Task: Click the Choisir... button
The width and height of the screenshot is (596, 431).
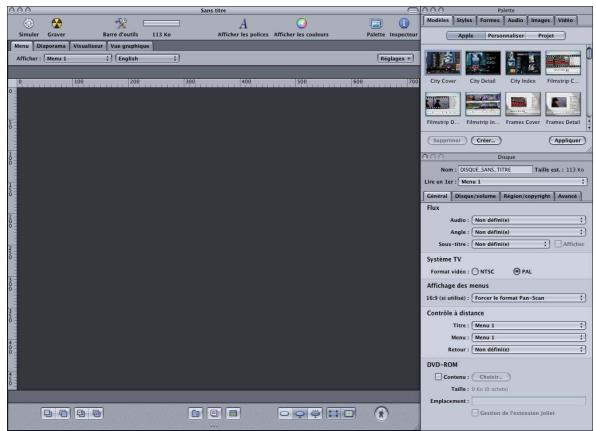Action: point(491,377)
